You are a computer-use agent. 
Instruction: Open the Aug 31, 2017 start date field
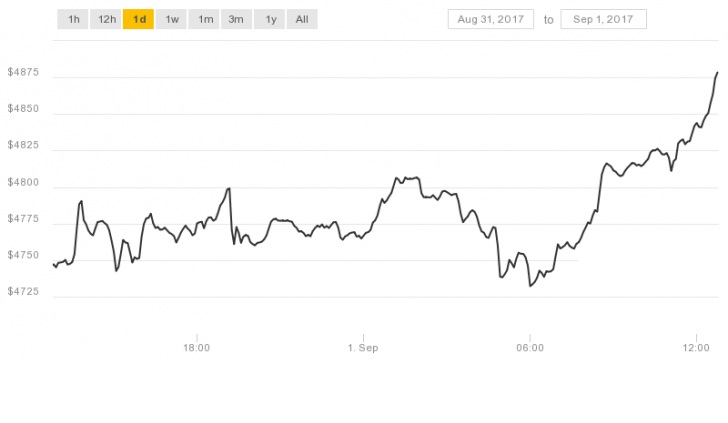[491, 20]
